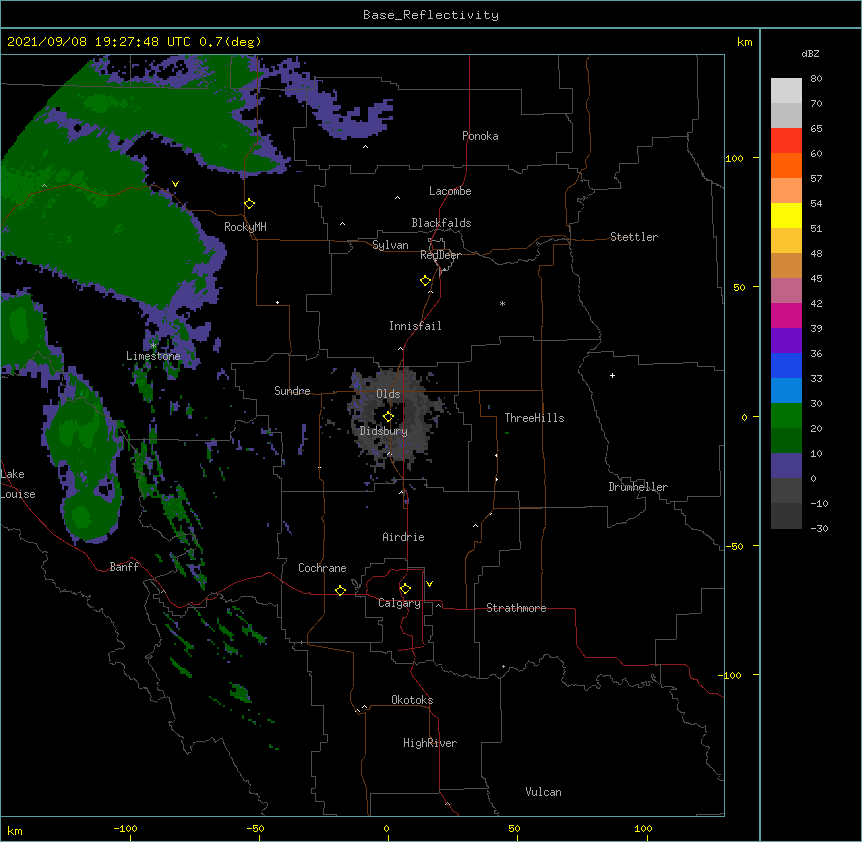Click the Vulcan town label

tap(543, 792)
